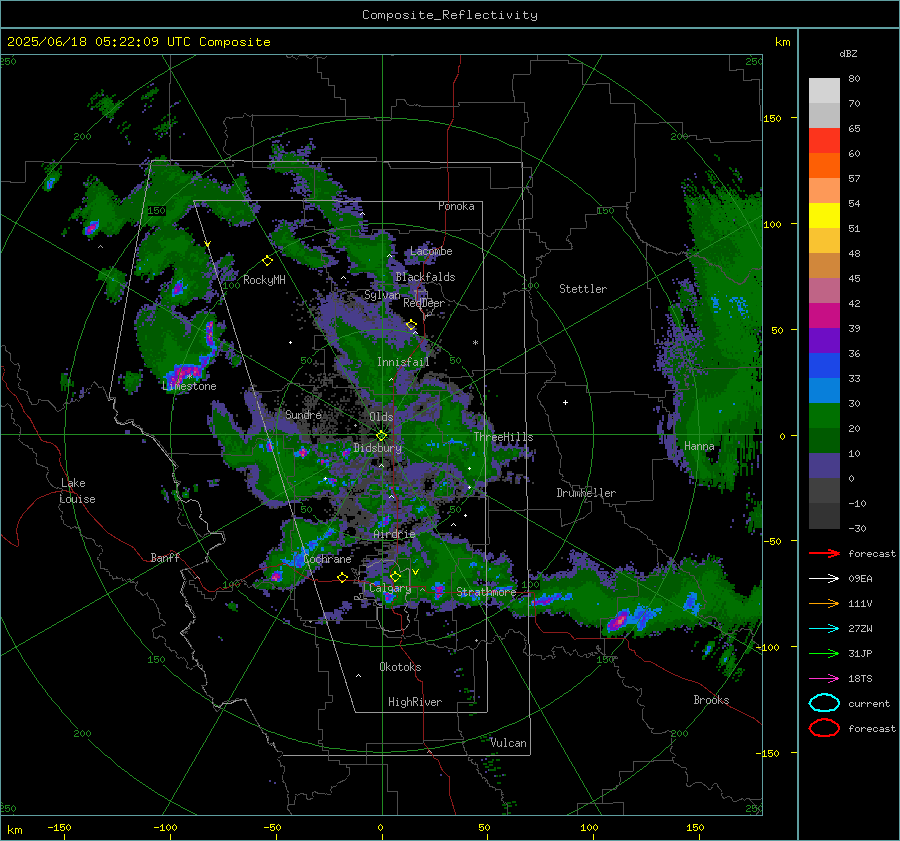Select the magenta dBZ color swatch

(x=824, y=316)
